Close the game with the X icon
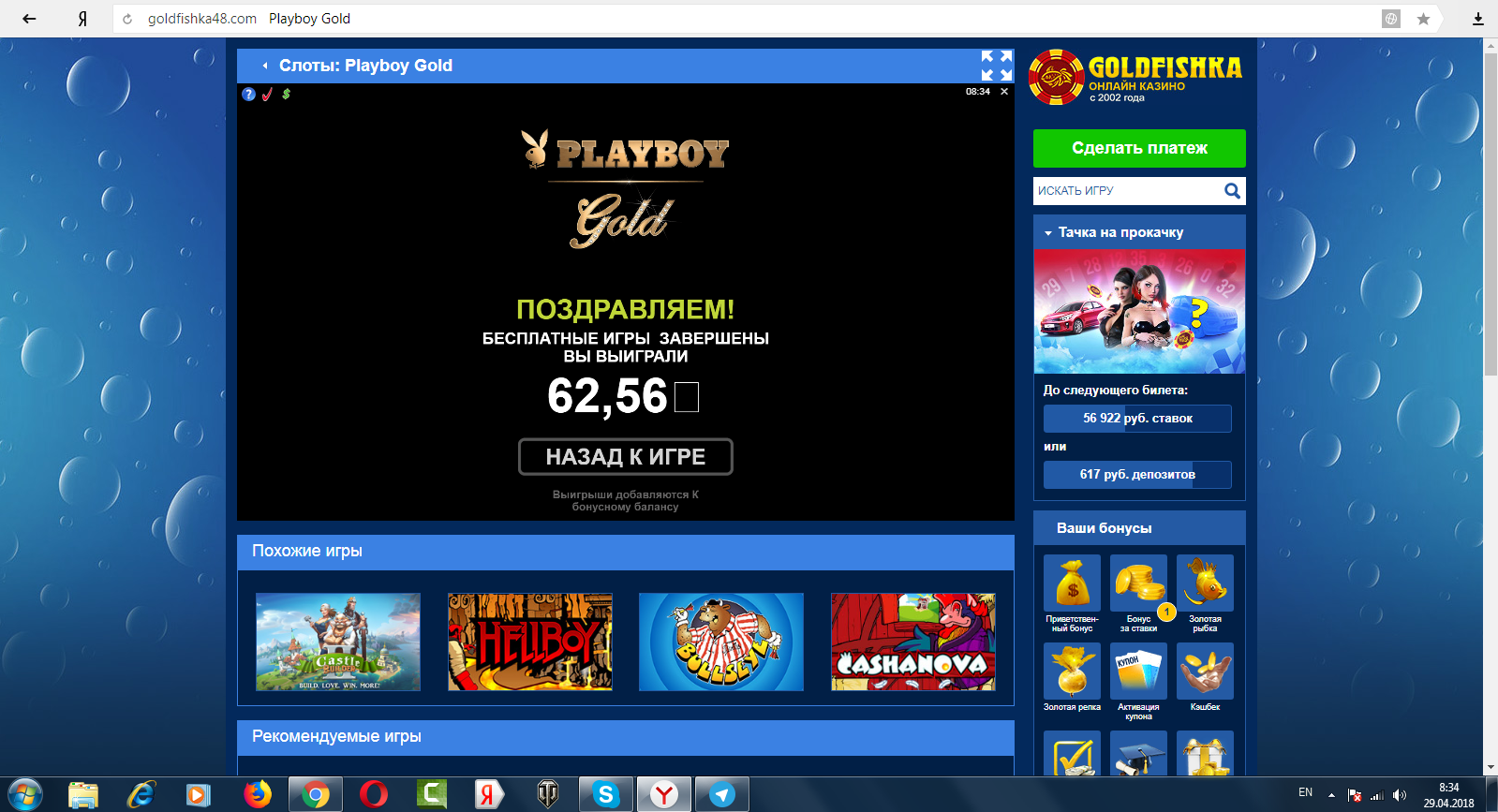1498x812 pixels. [1004, 92]
